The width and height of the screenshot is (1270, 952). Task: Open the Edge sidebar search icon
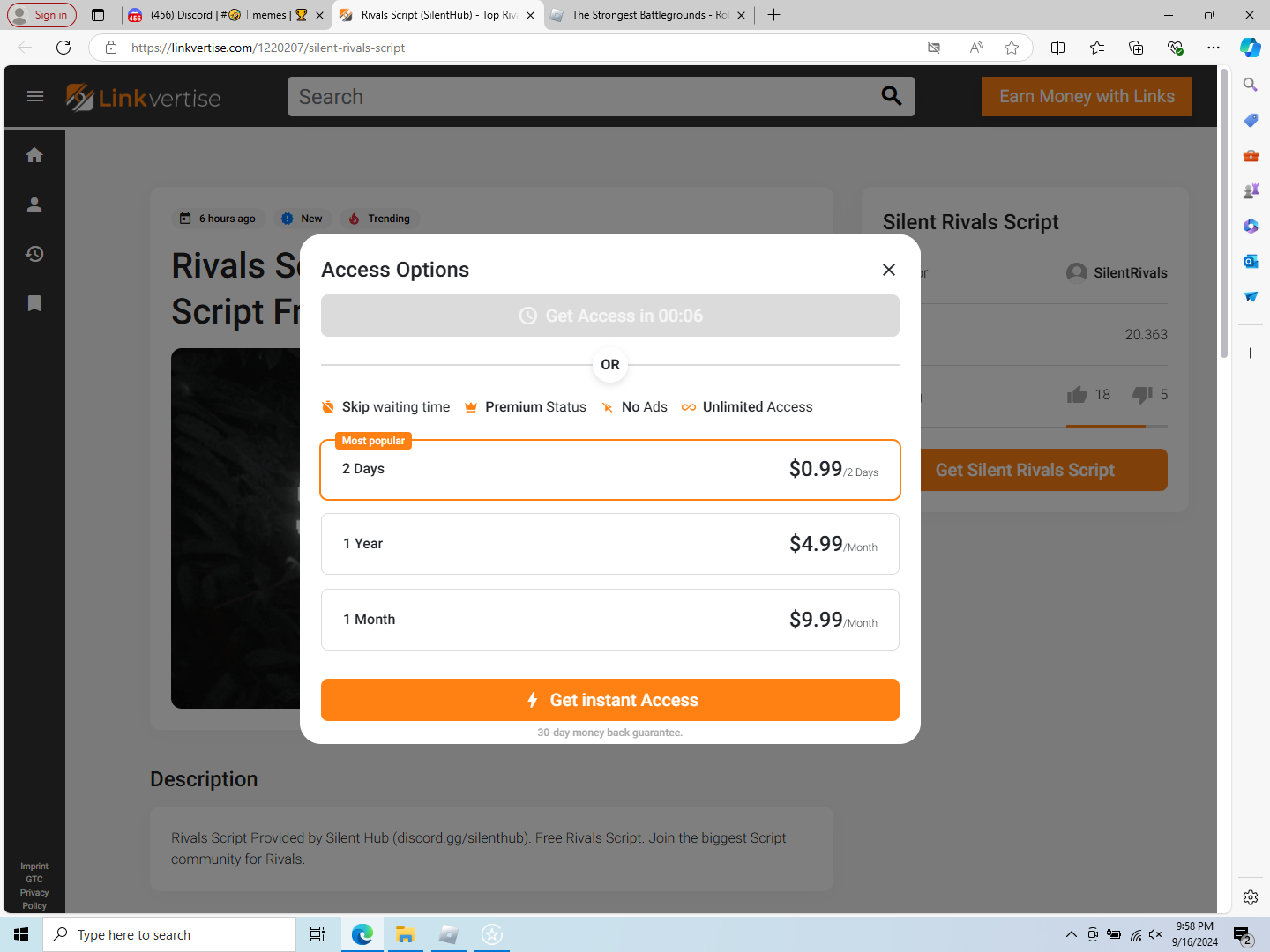(1251, 85)
